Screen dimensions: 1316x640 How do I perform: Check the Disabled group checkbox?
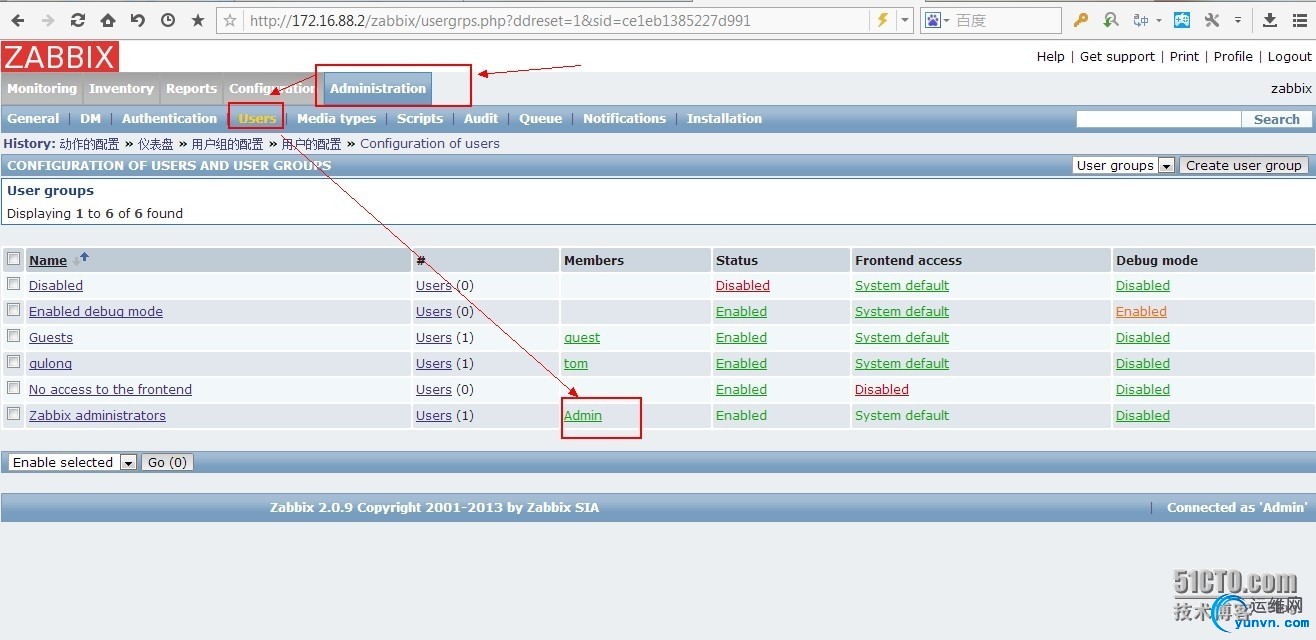[x=14, y=284]
